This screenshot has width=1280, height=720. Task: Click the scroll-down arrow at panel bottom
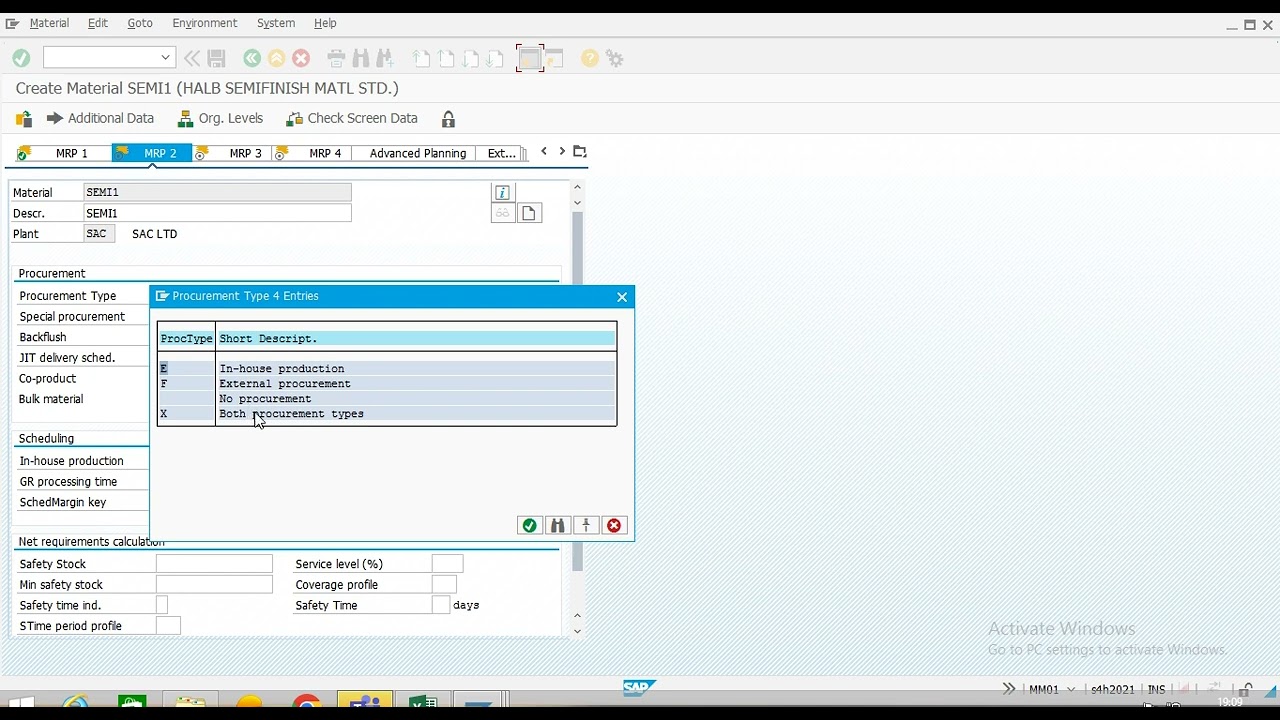pos(577,631)
